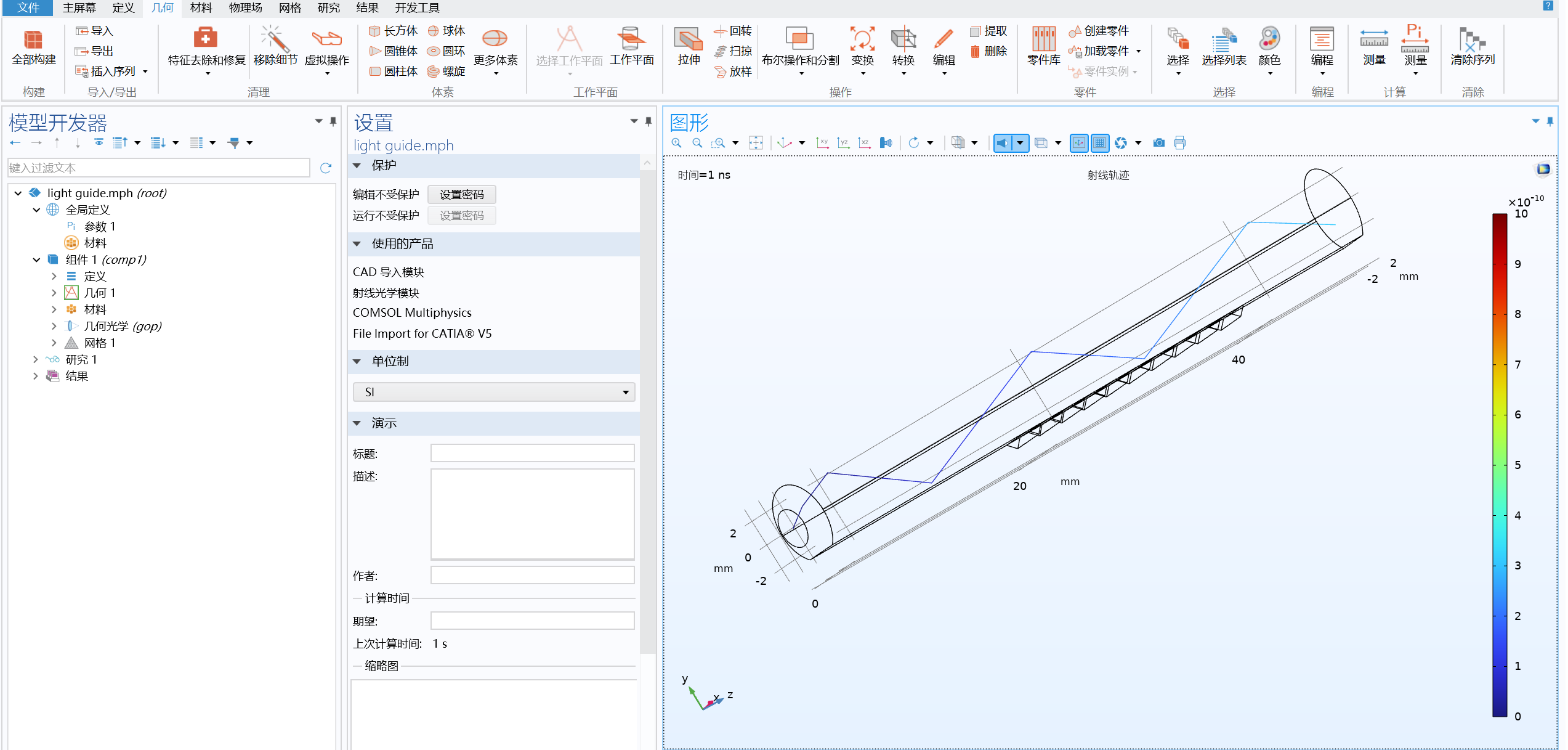Toggle the grid display button
Image resolution: width=1568 pixels, height=750 pixels.
(x=1099, y=143)
